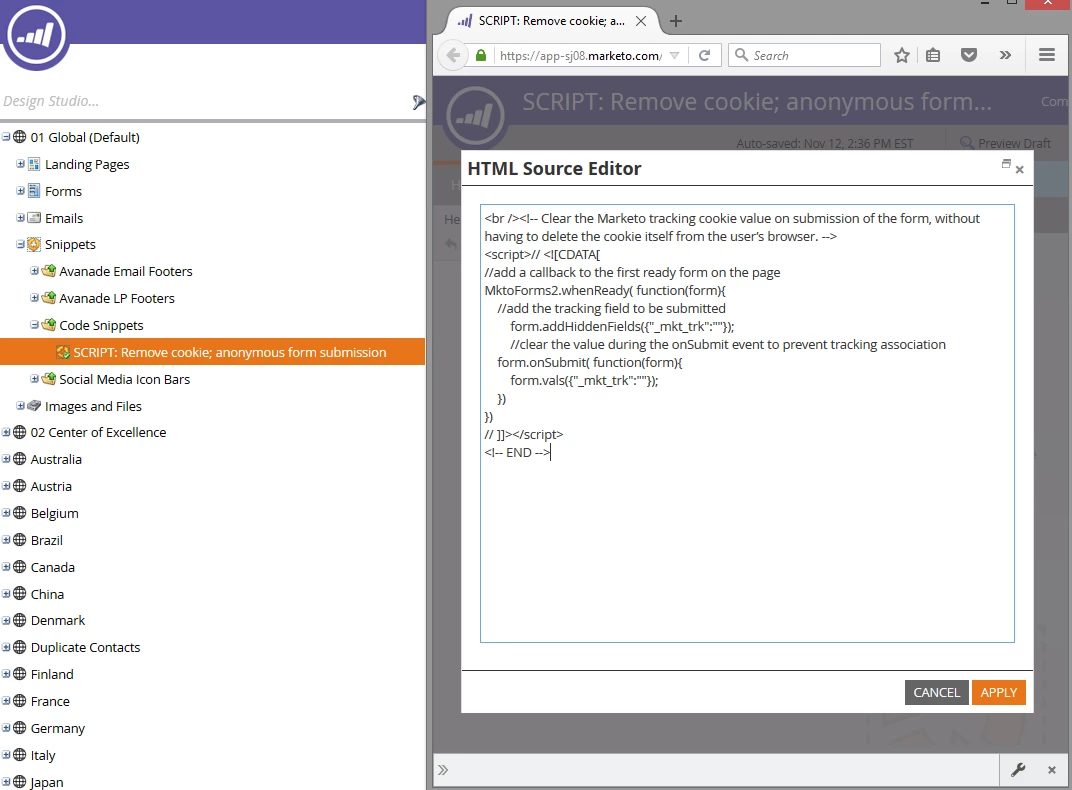Click the browser address bar URL
This screenshot has height=790, width=1072.
point(580,55)
